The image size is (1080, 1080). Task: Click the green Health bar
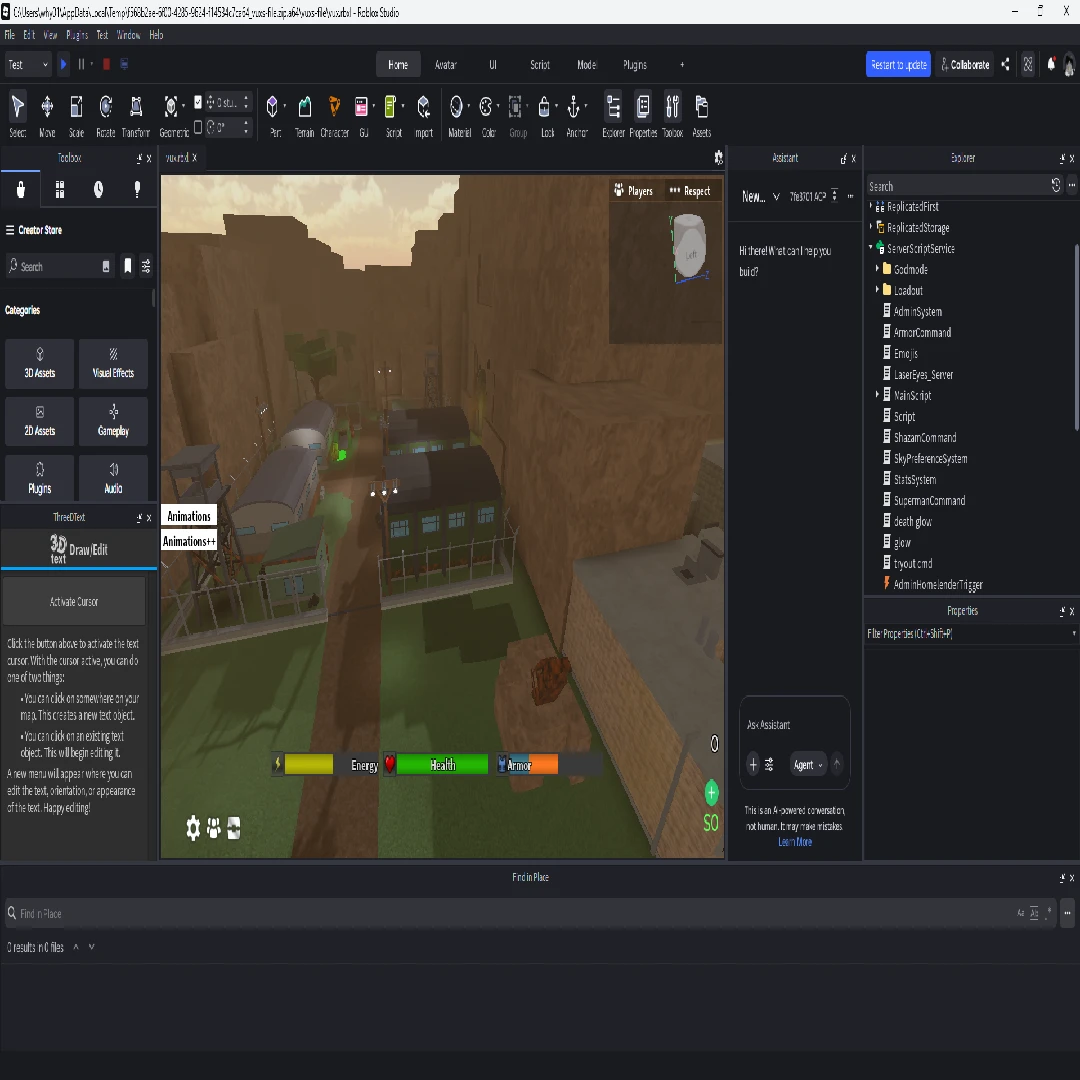tap(442, 764)
